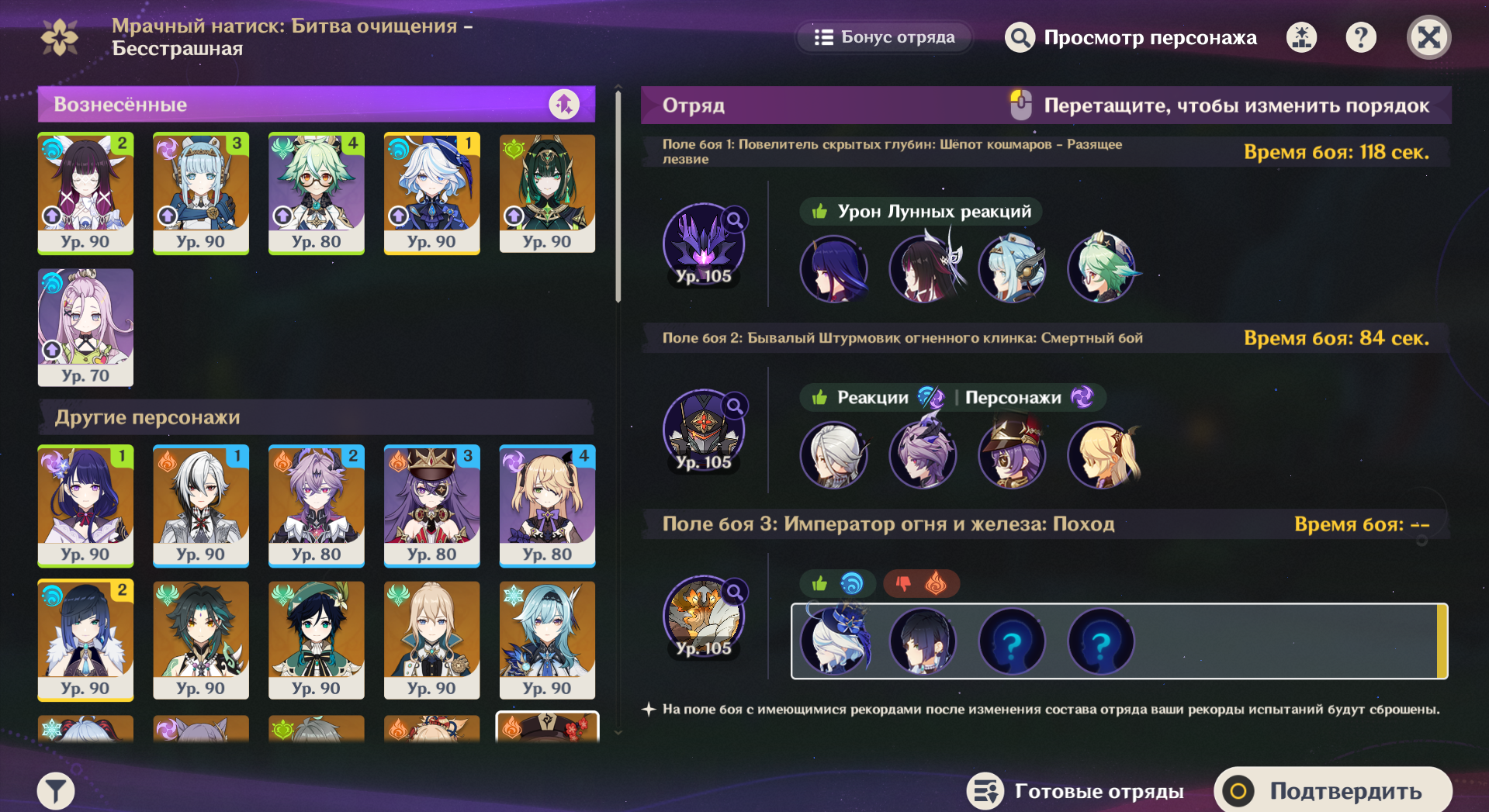
Task: Open the Готовые отряды preset teams
Action: 1075,791
